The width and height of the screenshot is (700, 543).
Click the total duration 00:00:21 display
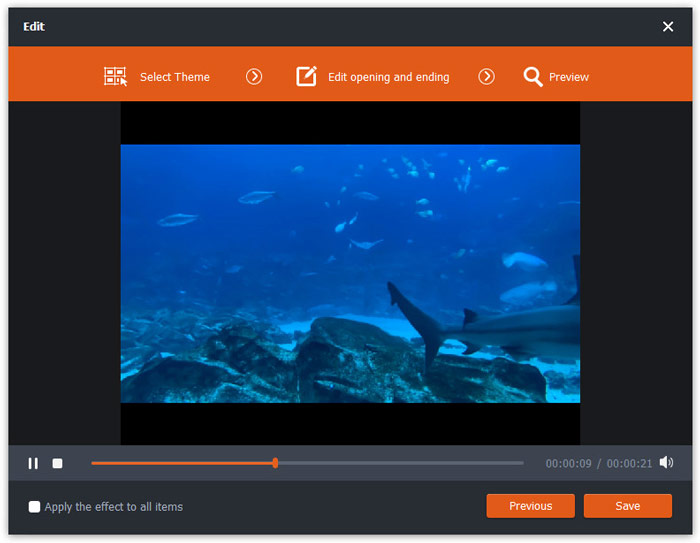(629, 464)
